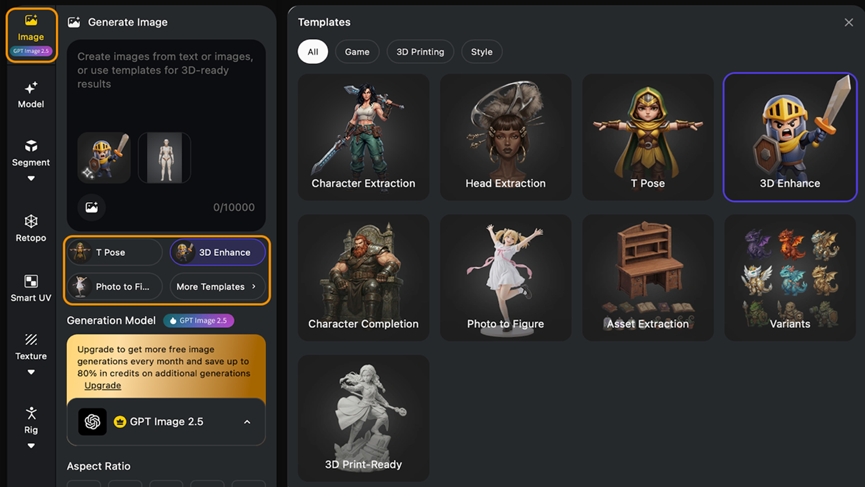865x487 pixels.
Task: Select the mannequin reference thumbnail in prompt
Action: click(x=164, y=157)
